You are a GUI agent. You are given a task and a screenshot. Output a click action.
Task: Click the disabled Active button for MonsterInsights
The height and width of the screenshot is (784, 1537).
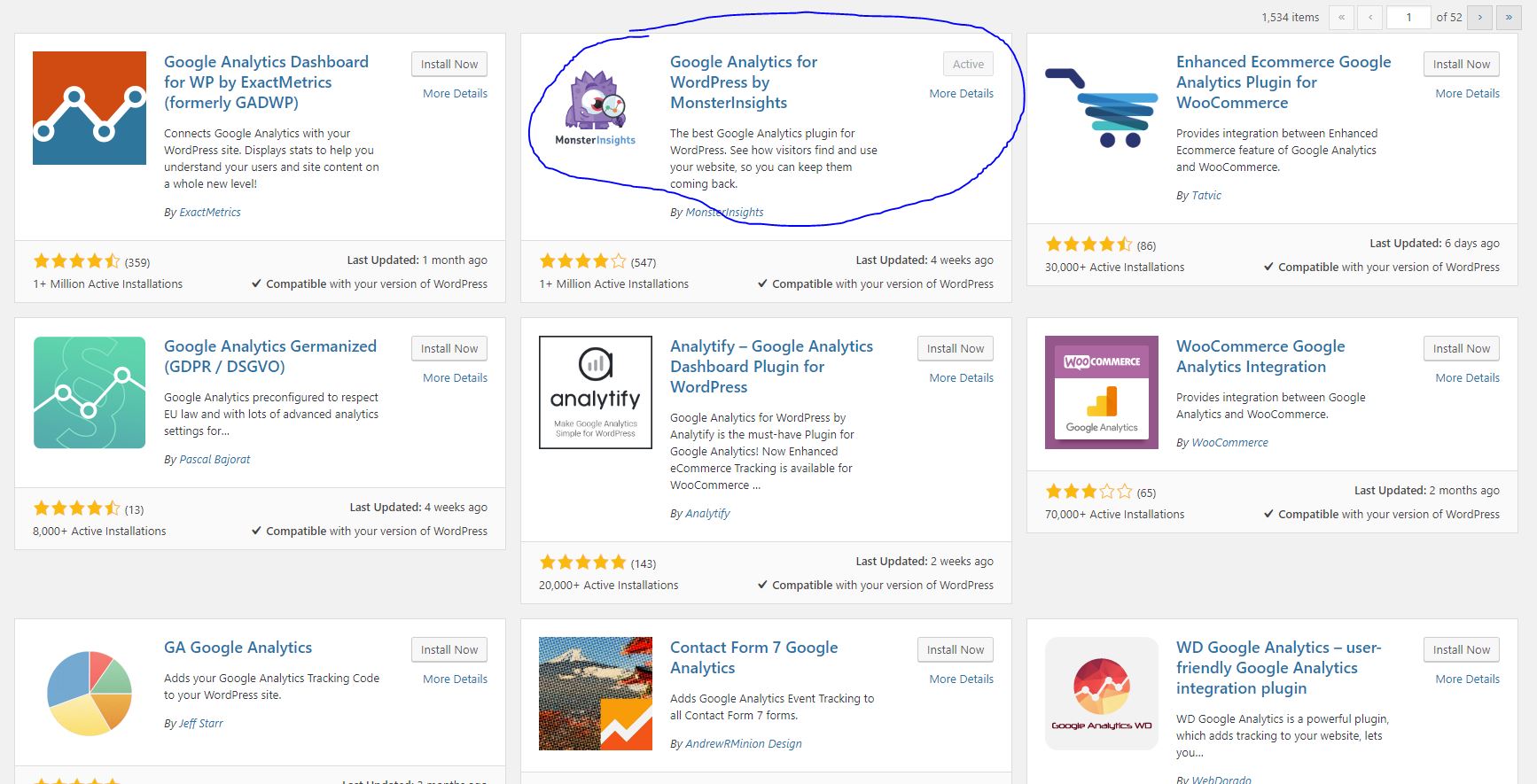coord(968,64)
